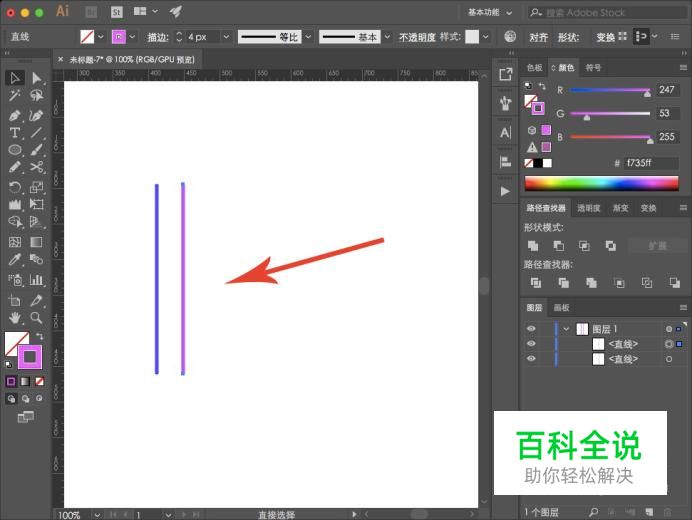This screenshot has width=692, height=520.
Task: Switch to the 画板 tab
Action: [x=562, y=308]
